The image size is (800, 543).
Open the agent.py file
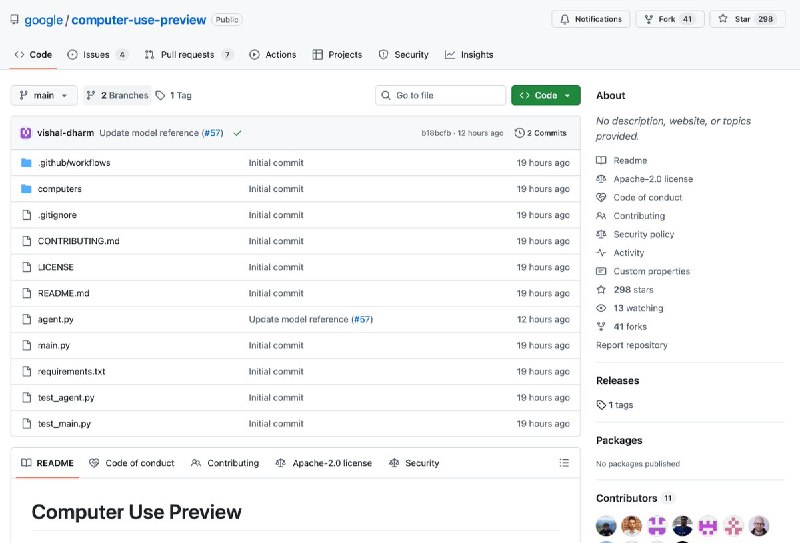click(x=56, y=319)
